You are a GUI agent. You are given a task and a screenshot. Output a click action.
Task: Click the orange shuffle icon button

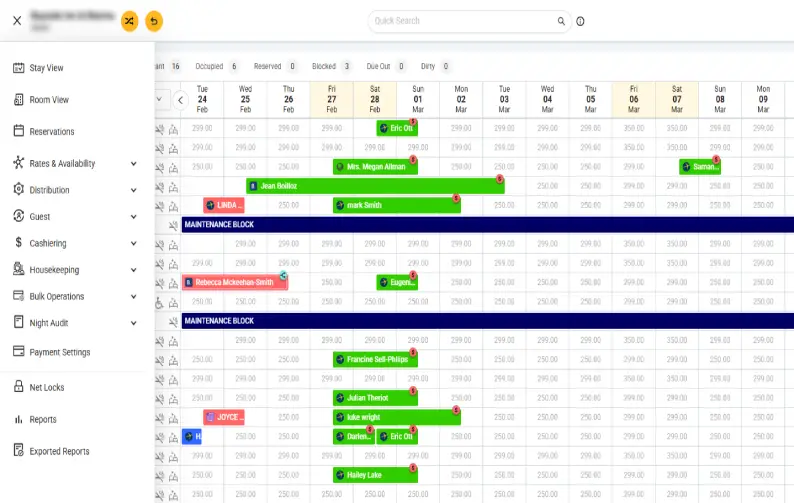tap(130, 20)
